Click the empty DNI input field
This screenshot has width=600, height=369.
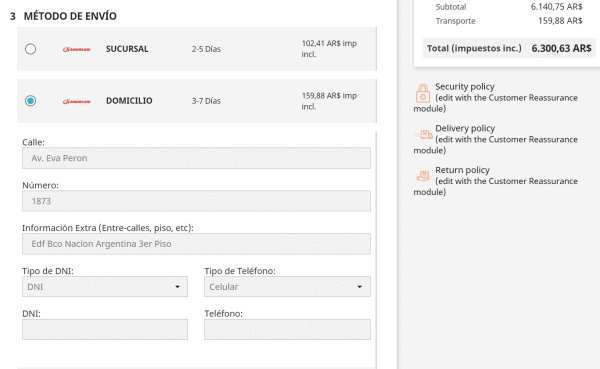click(105, 330)
